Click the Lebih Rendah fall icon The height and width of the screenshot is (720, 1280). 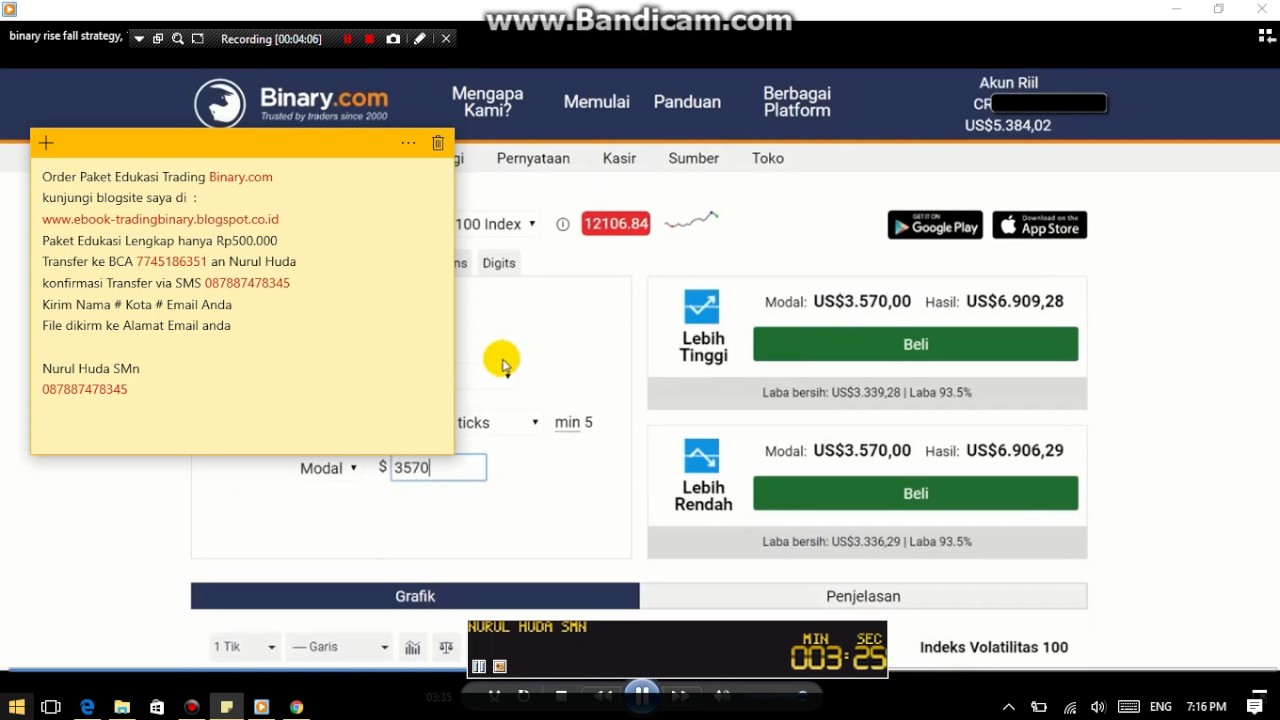[x=701, y=456]
